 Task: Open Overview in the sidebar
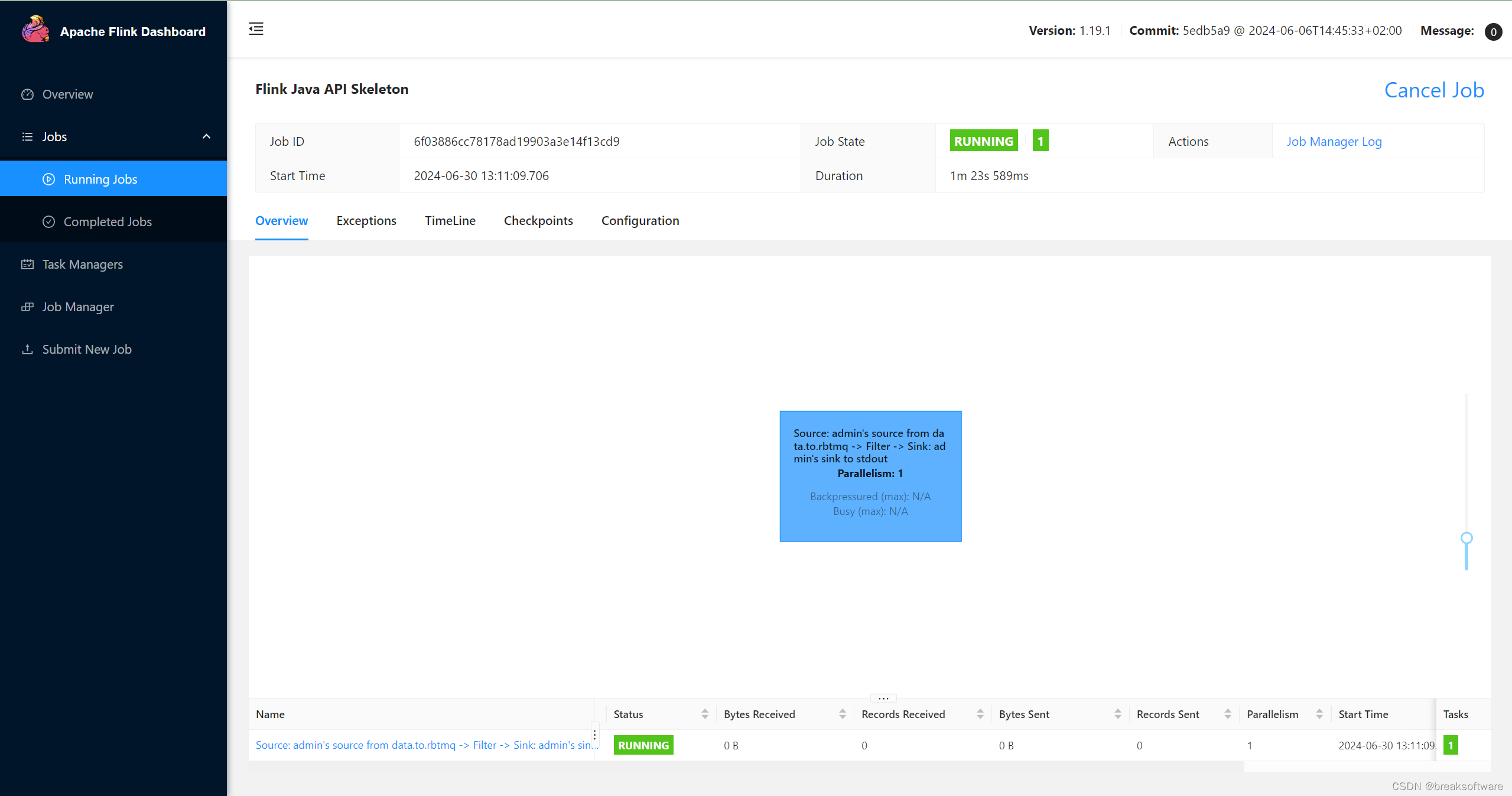[x=113, y=94]
